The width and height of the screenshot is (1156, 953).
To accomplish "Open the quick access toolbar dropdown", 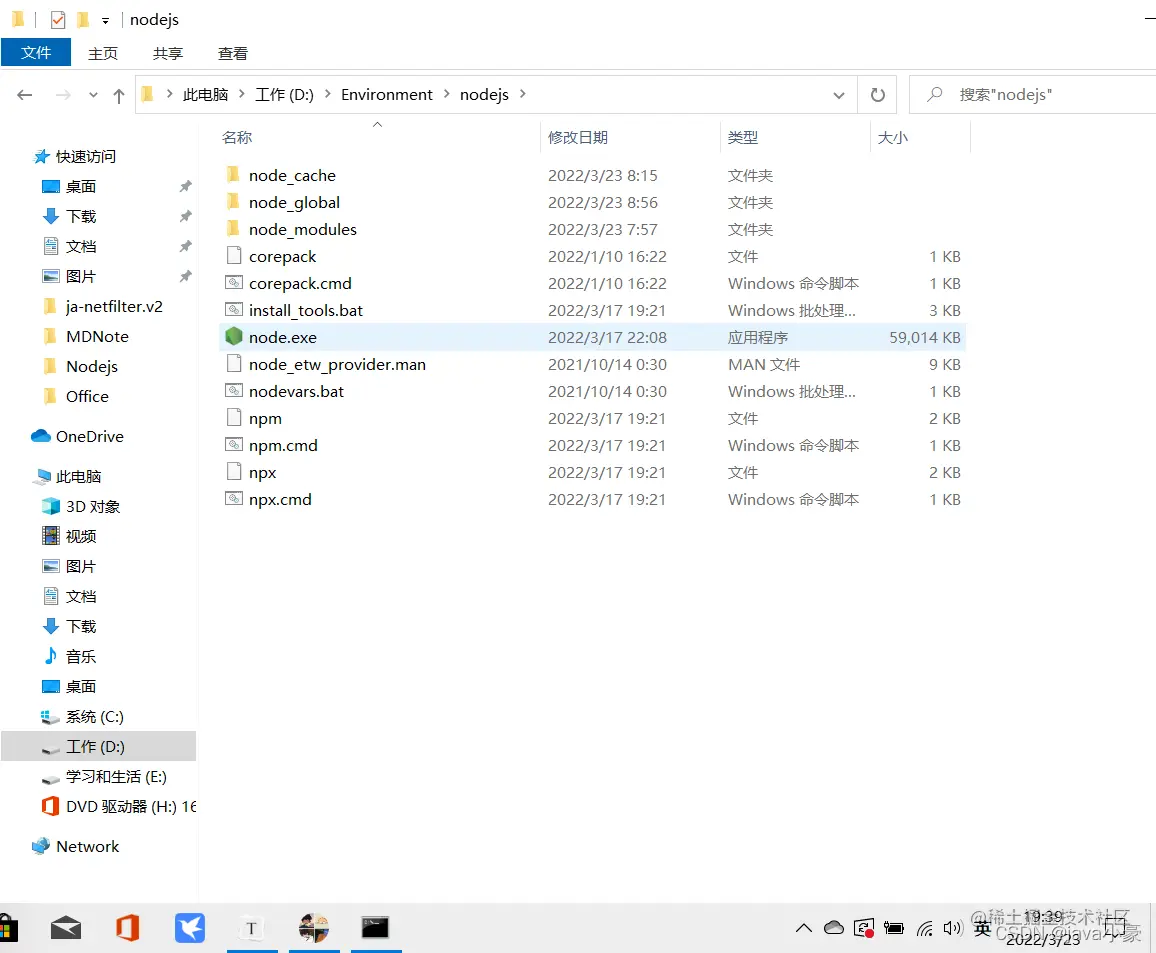I will [x=105, y=21].
